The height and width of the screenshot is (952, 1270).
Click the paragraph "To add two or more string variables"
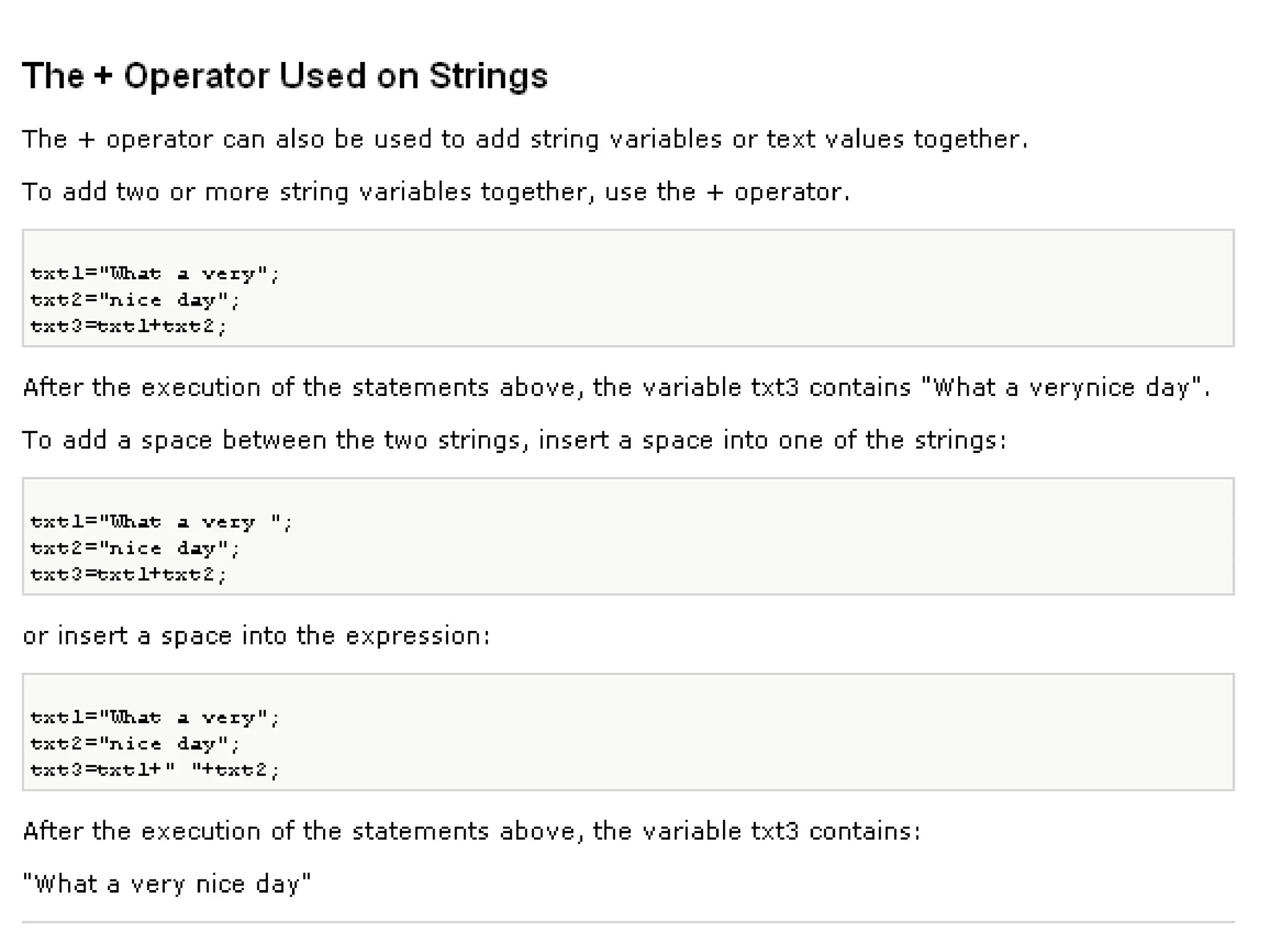click(x=435, y=192)
